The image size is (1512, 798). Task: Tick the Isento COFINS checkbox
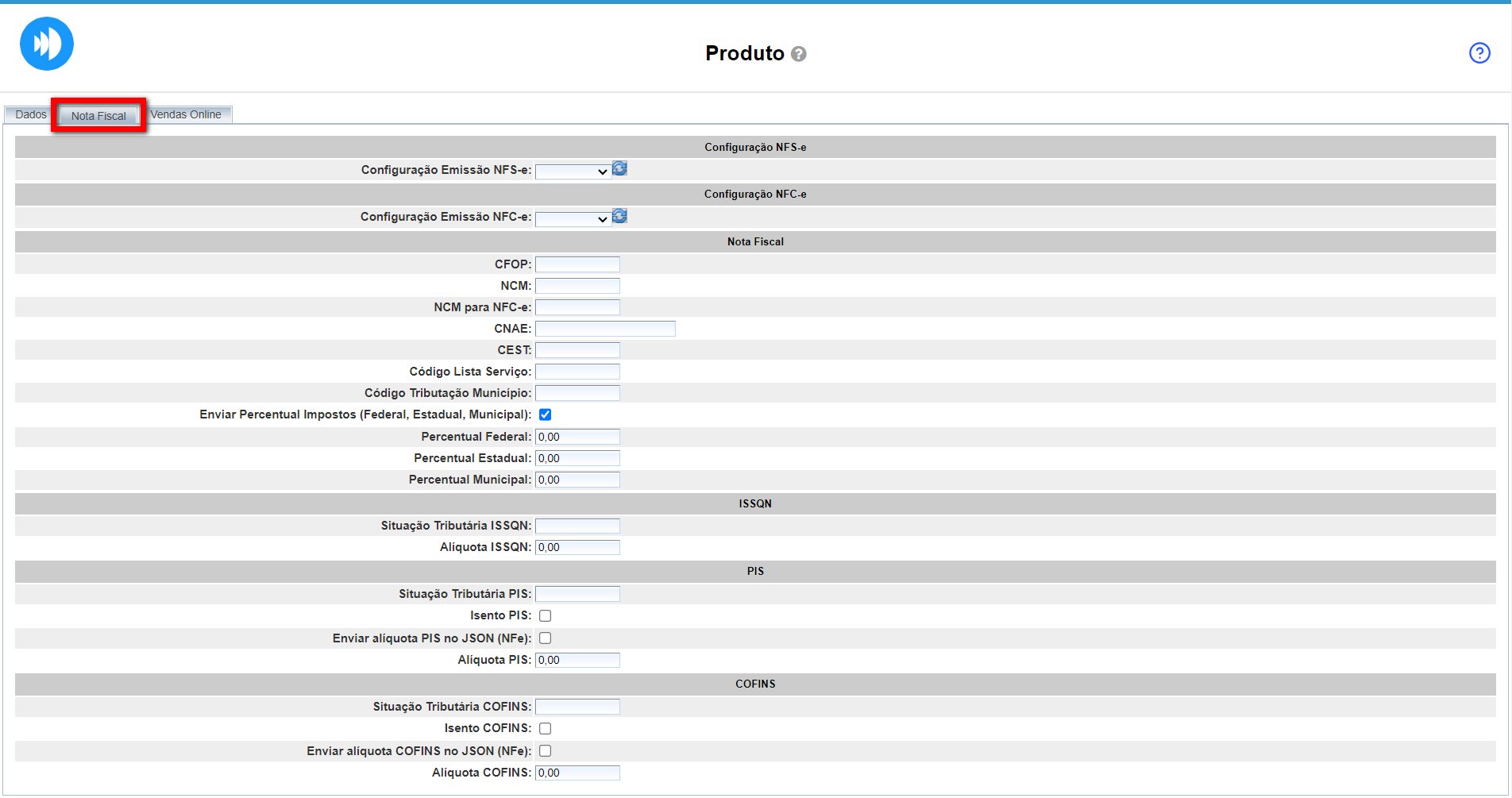click(x=545, y=728)
